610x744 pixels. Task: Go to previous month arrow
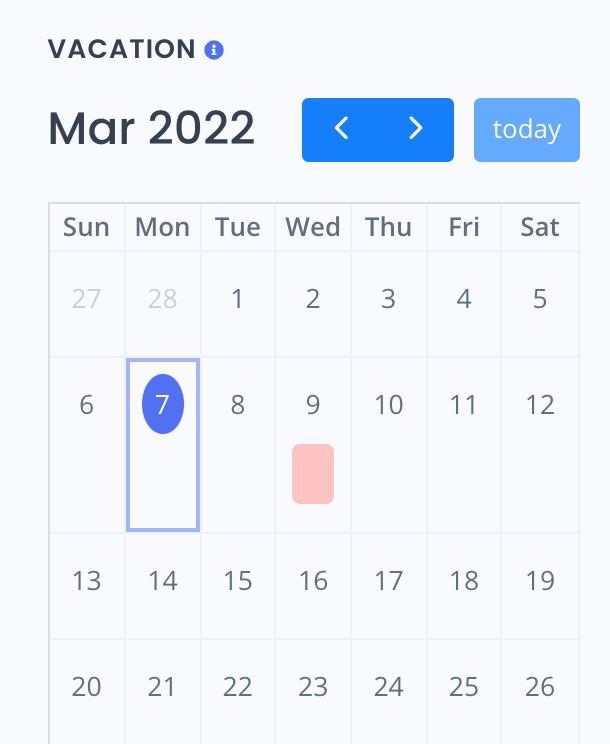coord(341,130)
